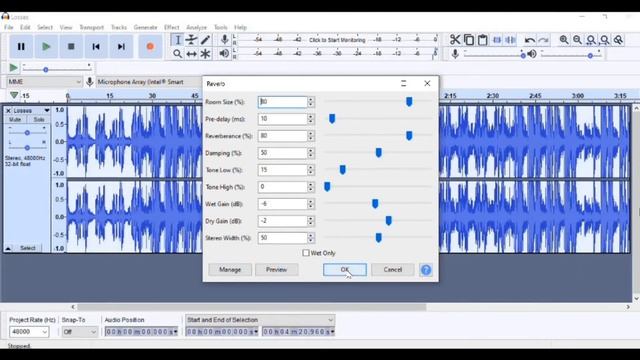Click the Zoom Out magnifier
Viewport: 640px width, 360px height.
[577, 40]
